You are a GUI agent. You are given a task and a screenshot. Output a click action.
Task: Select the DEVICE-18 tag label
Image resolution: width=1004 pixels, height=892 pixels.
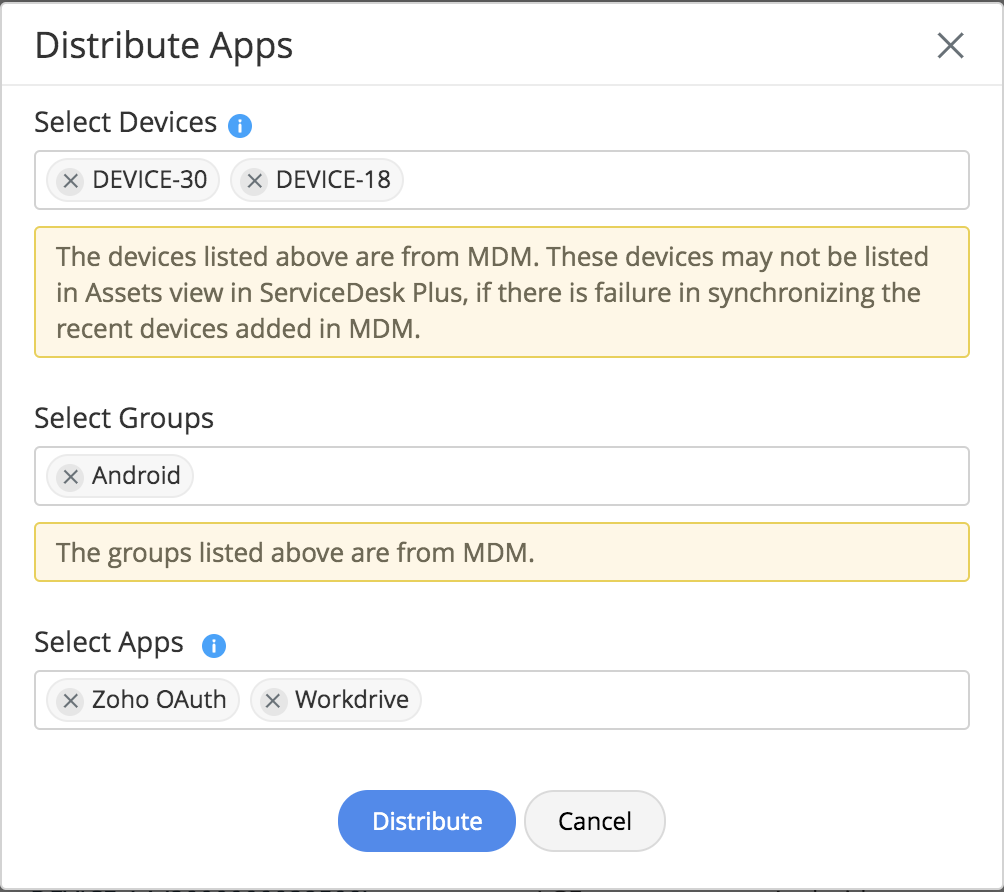[334, 180]
